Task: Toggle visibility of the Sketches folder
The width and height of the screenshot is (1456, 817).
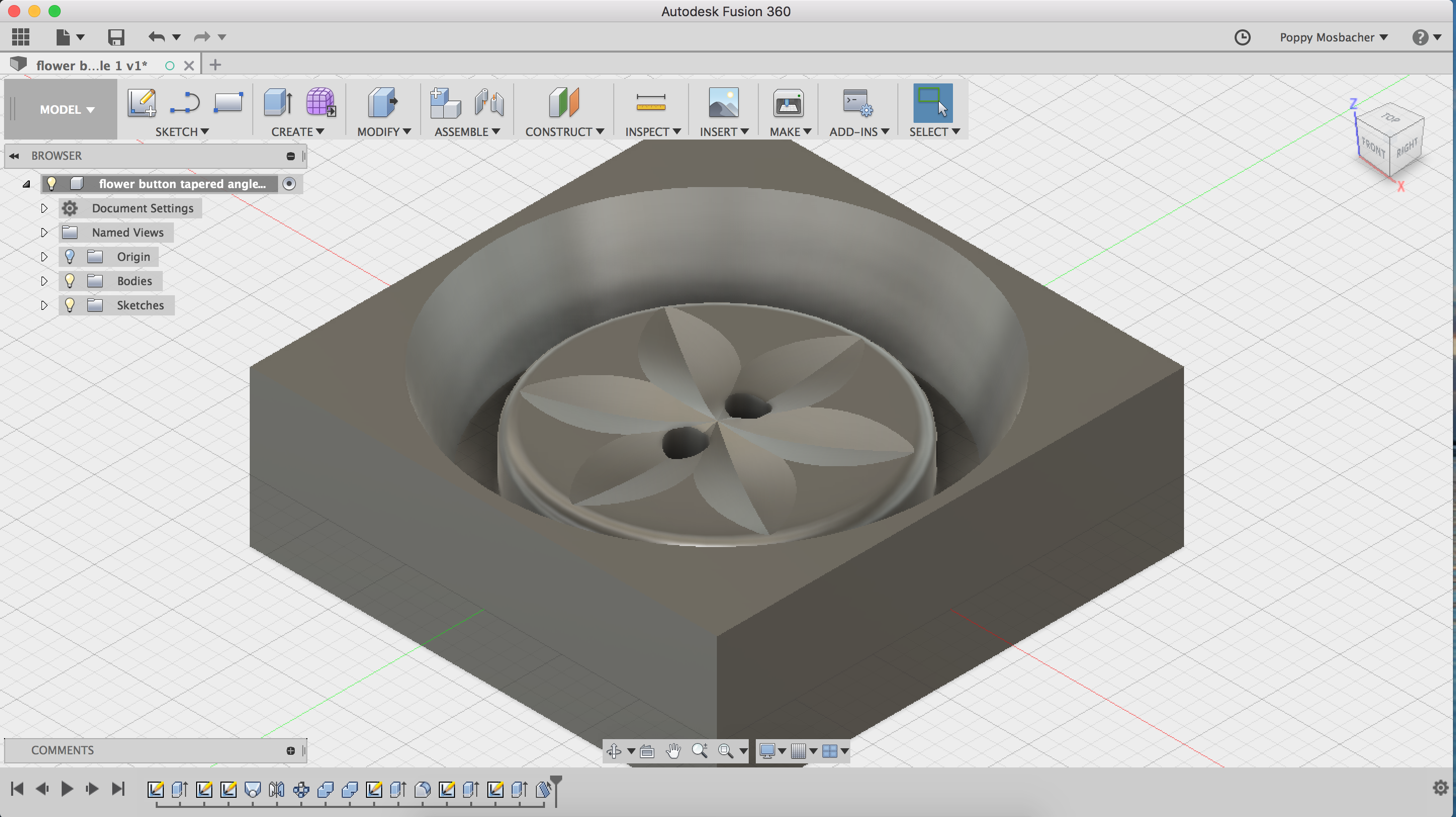Action: pos(70,305)
